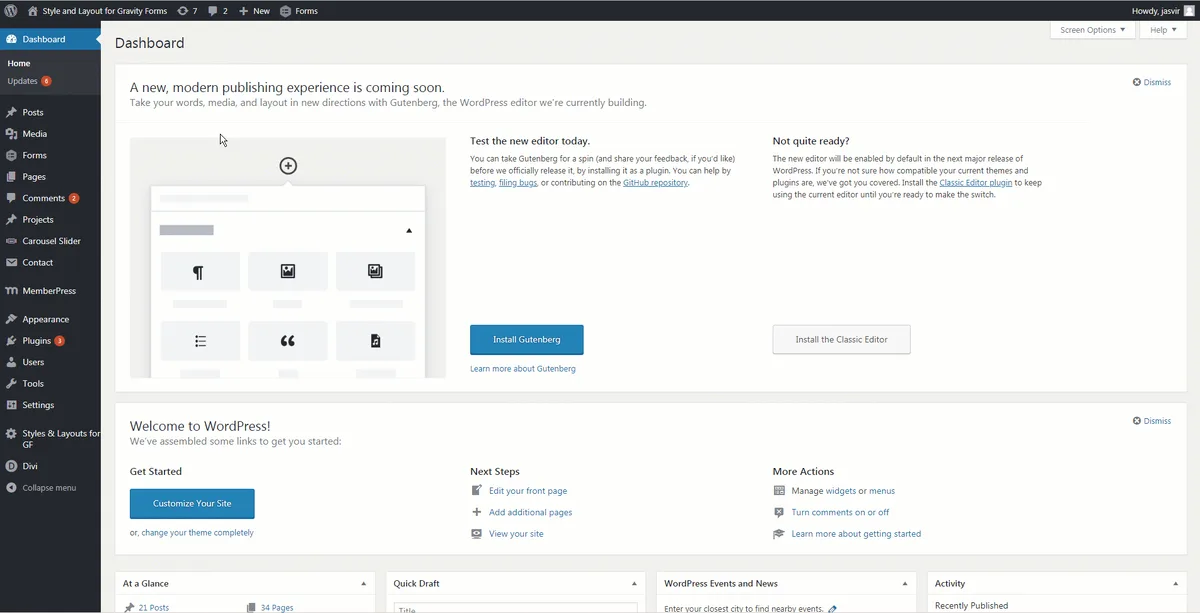This screenshot has width=1200, height=613.
Task: Open the Screen Options dropdown
Action: pyautogui.click(x=1092, y=30)
